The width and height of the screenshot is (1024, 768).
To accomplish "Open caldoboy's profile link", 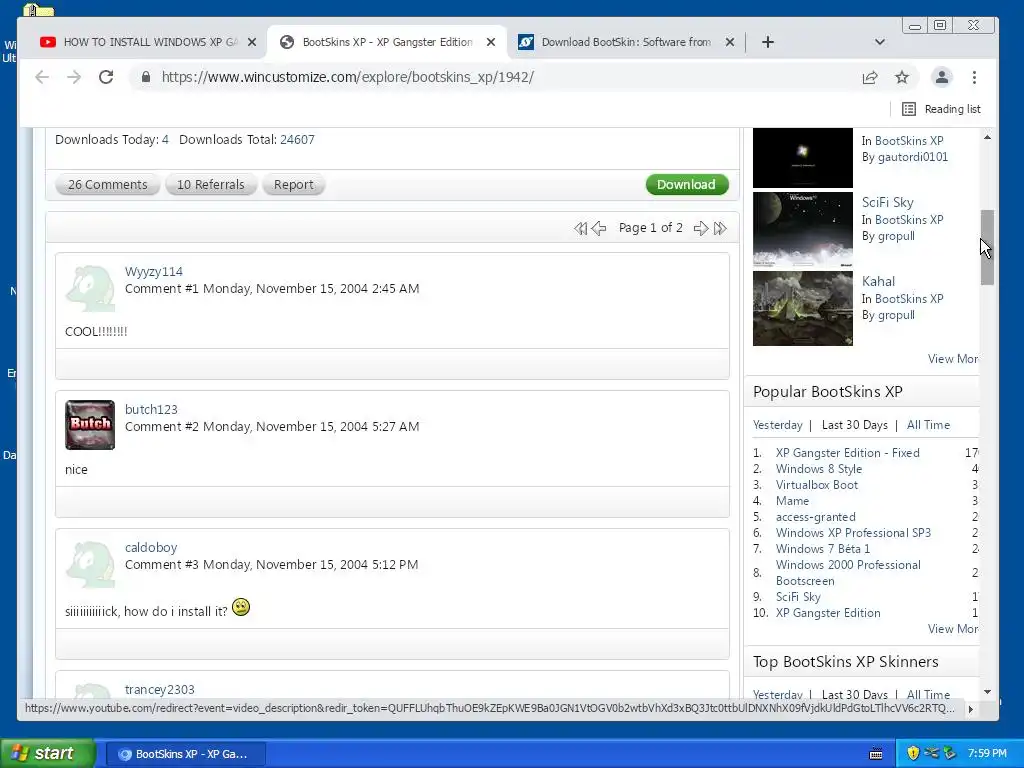I will pos(151,547).
